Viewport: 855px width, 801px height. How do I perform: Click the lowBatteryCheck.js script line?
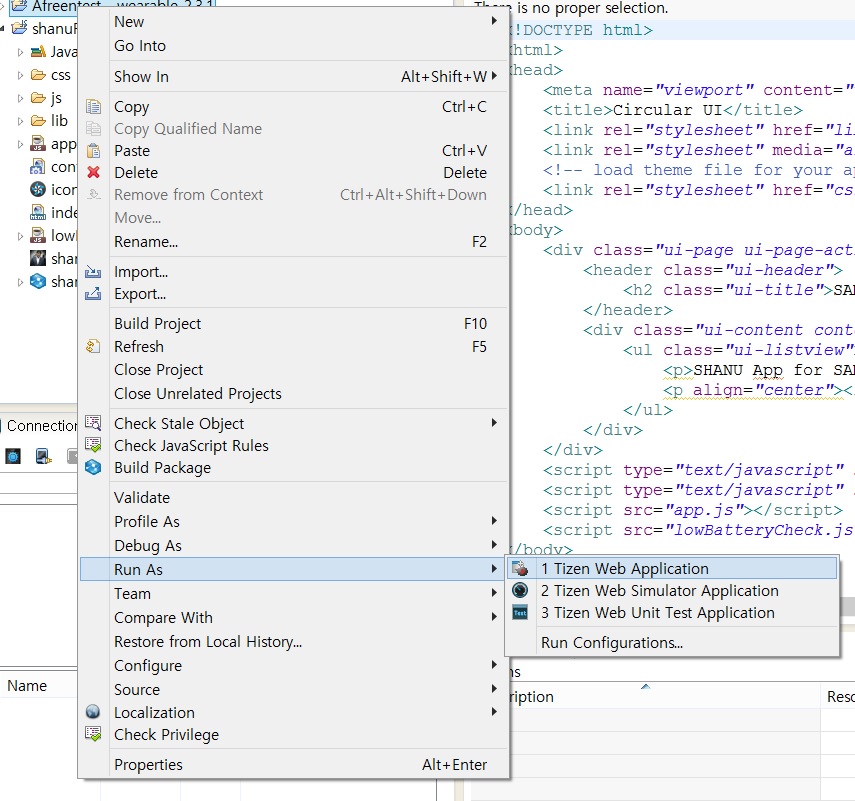tap(698, 530)
